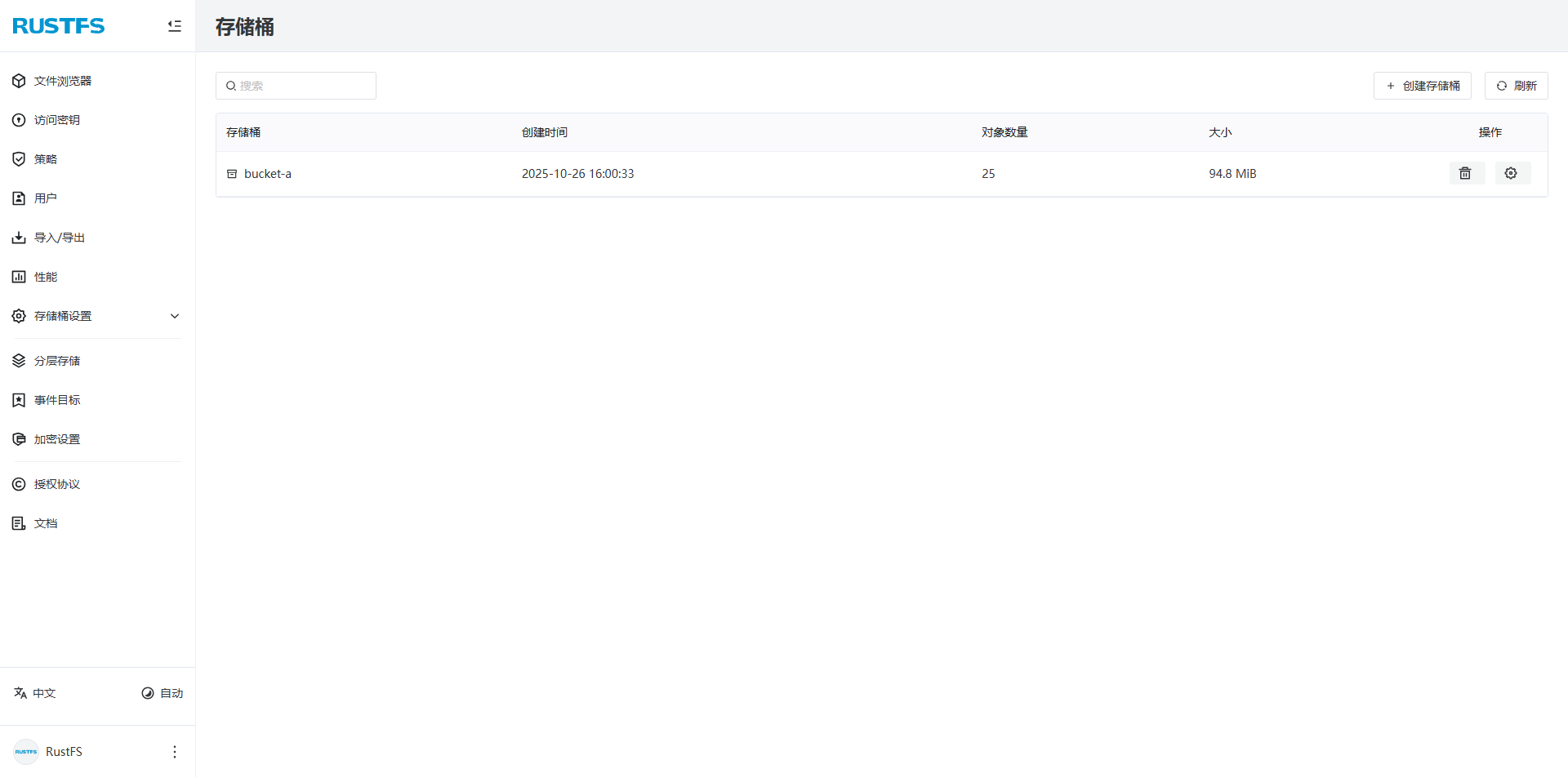The width and height of the screenshot is (1568, 778).
Task: Open bucket-a settings gear icon
Action: coord(1512,173)
